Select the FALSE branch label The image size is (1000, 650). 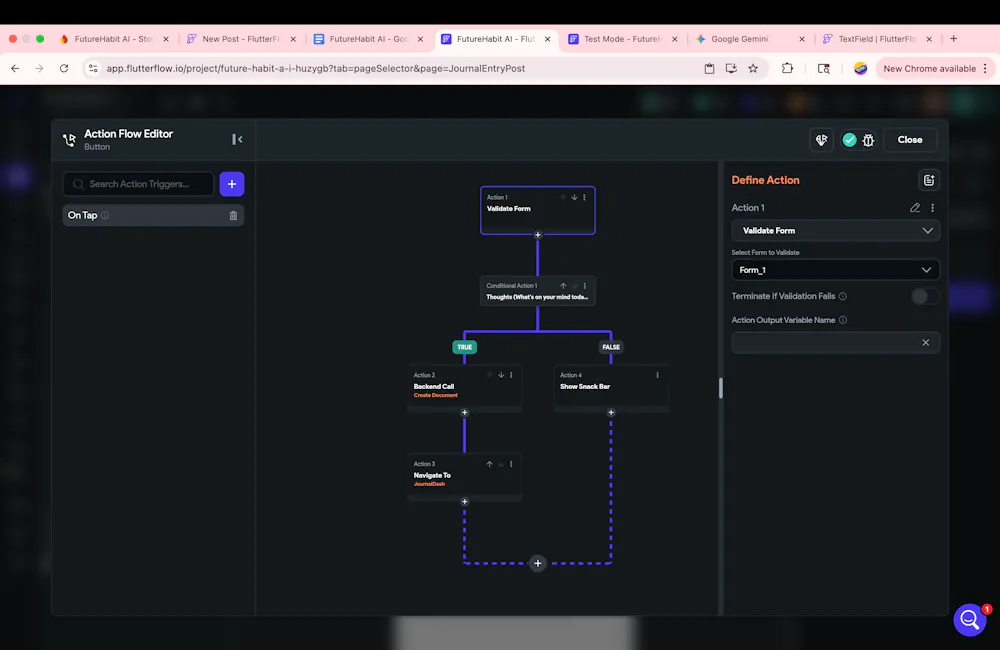coord(611,347)
